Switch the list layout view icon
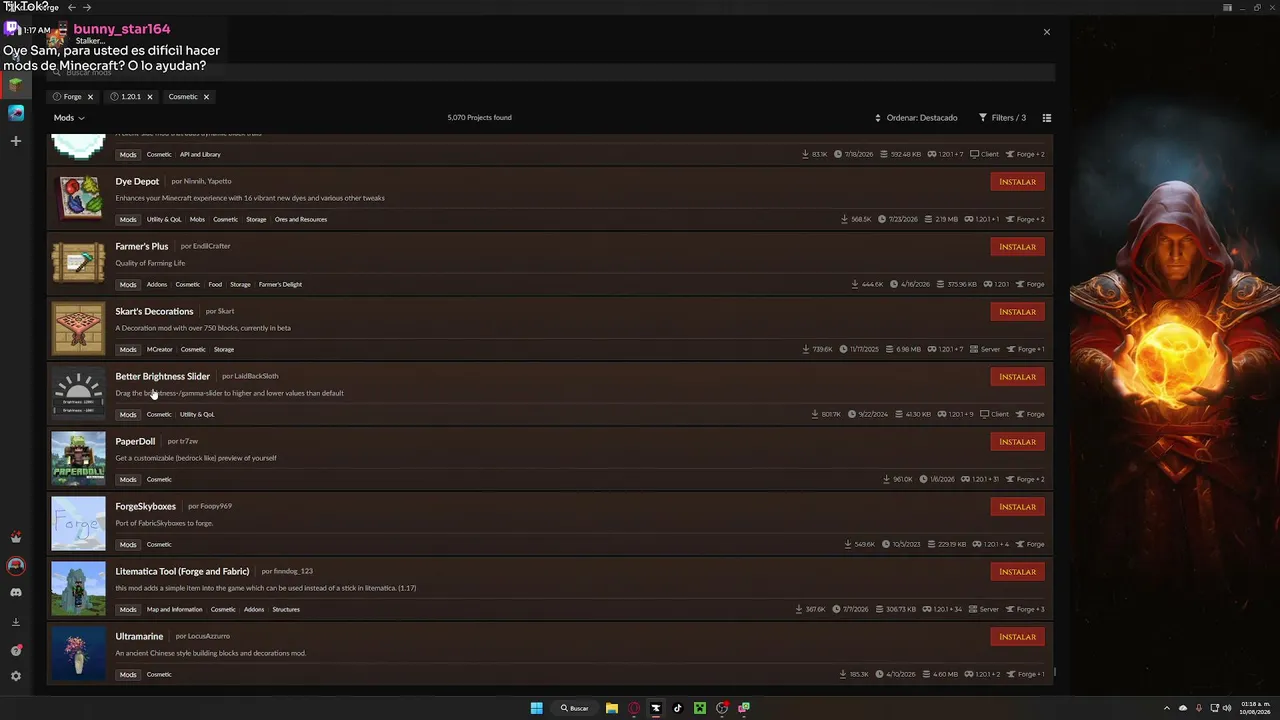Image resolution: width=1280 pixels, height=720 pixels. point(1047,118)
